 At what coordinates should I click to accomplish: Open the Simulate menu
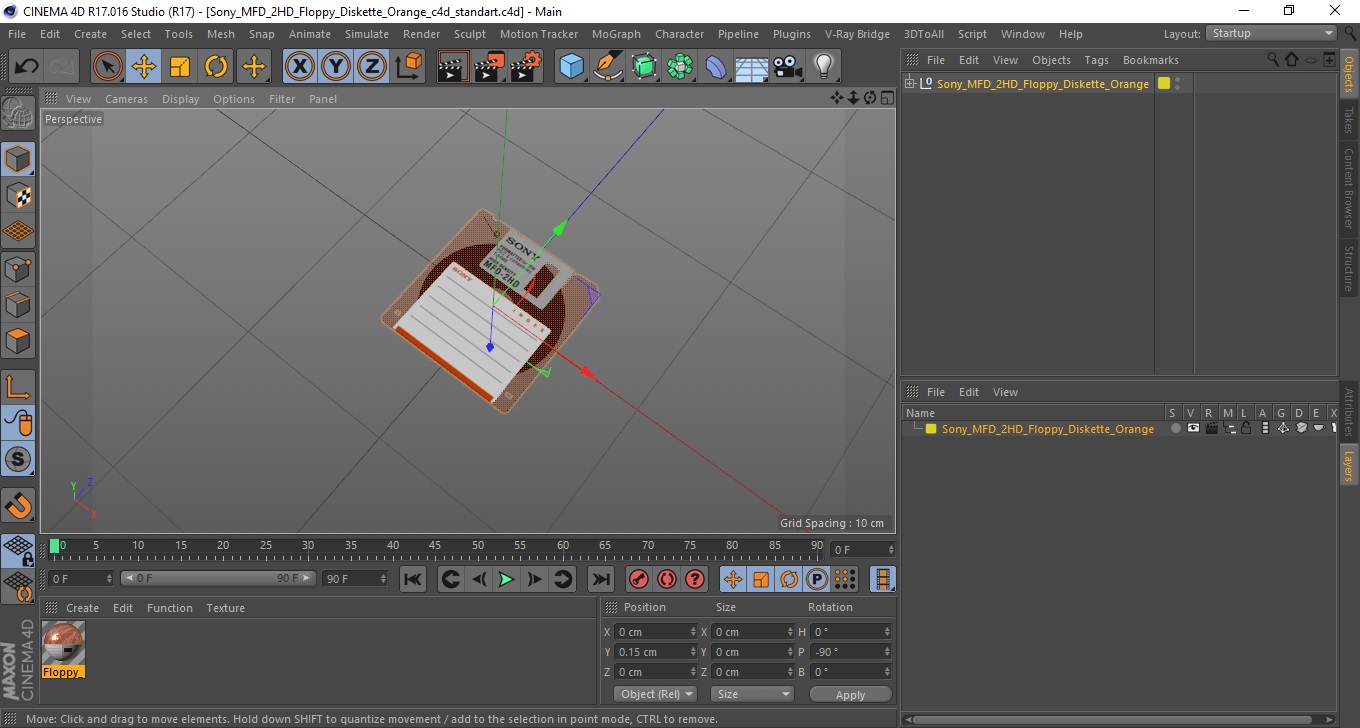click(367, 34)
